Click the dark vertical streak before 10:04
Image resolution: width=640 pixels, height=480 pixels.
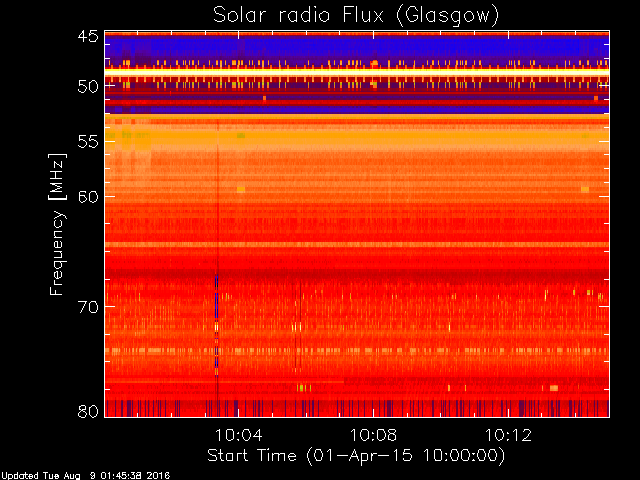(x=216, y=260)
